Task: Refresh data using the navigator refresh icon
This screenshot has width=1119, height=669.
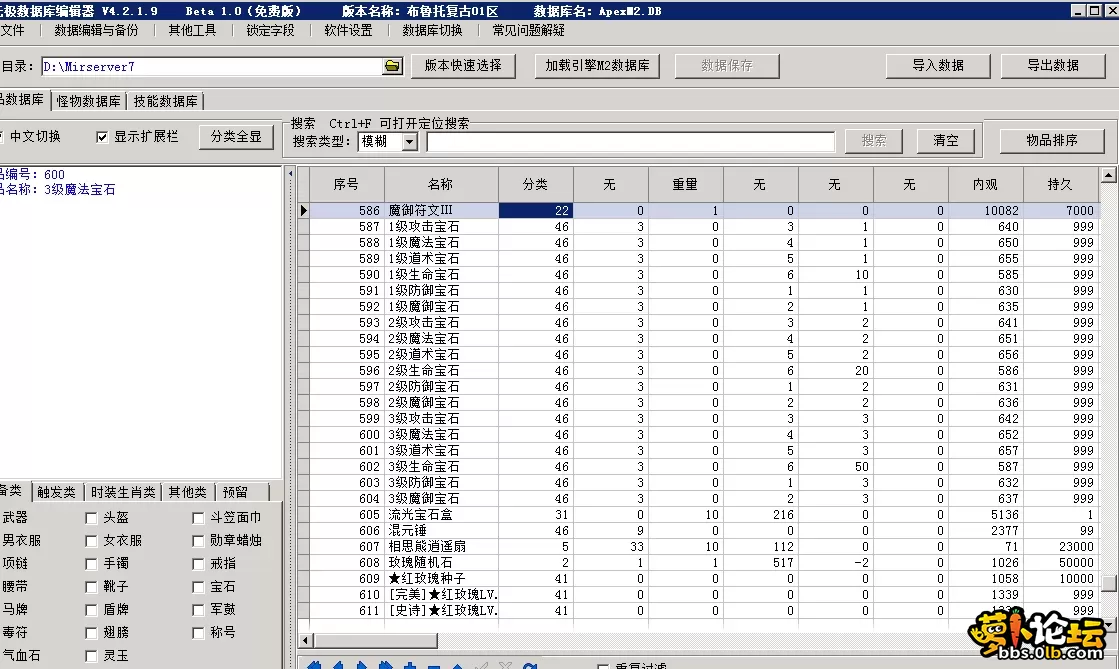Action: pyautogui.click(x=530, y=666)
